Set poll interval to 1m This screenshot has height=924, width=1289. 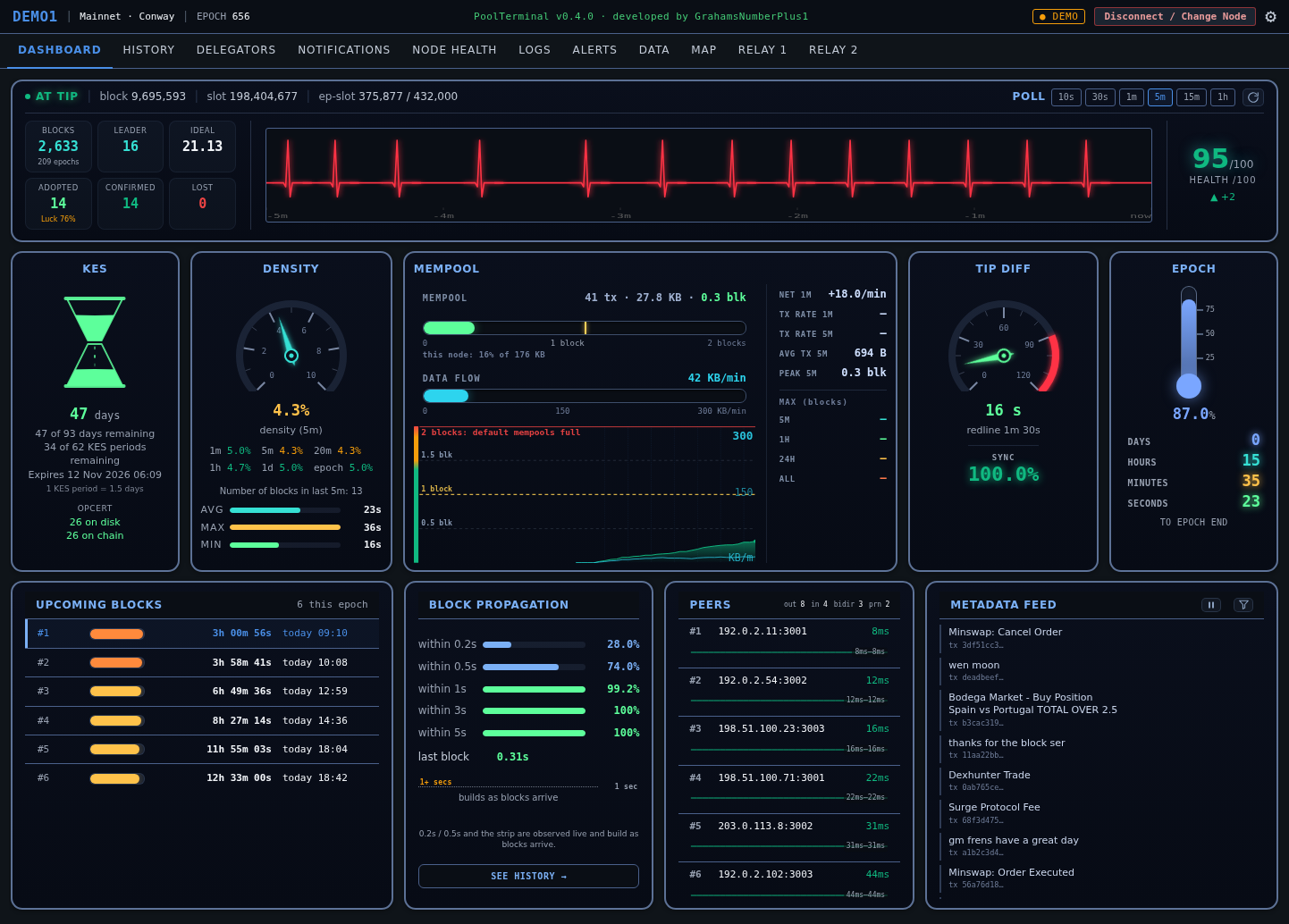point(1132,97)
